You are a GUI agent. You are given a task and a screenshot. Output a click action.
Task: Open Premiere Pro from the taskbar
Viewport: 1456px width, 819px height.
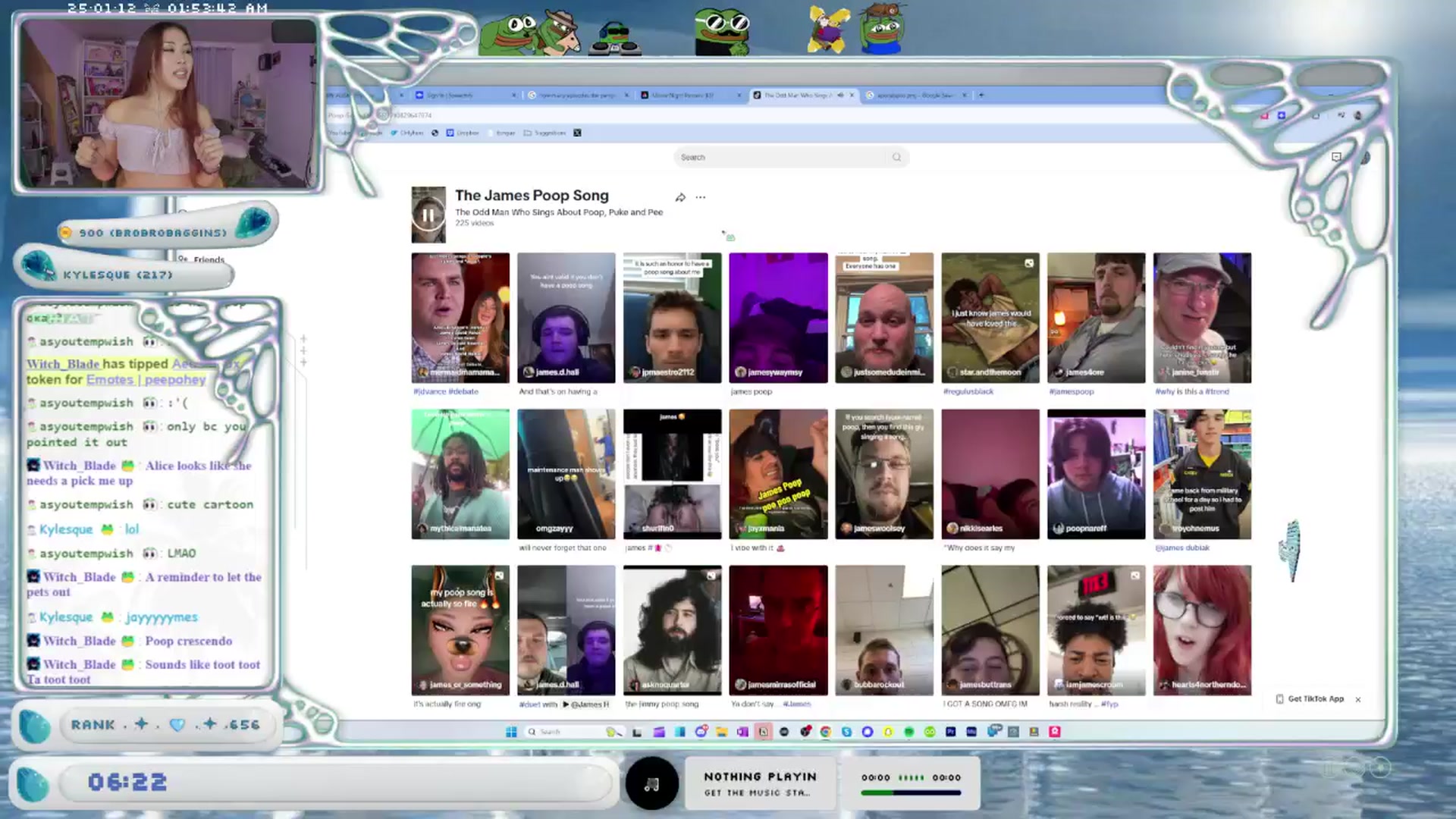pos(950,732)
